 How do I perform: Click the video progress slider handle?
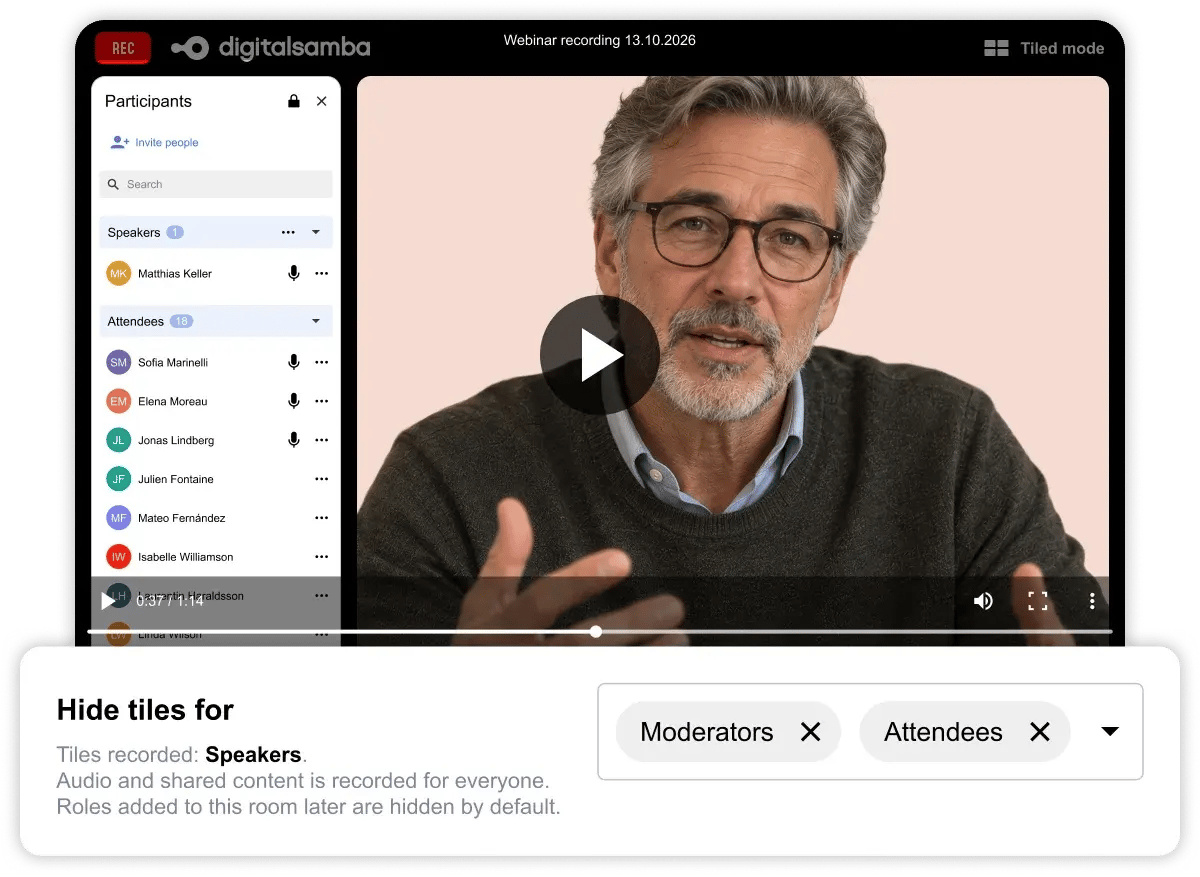click(596, 631)
